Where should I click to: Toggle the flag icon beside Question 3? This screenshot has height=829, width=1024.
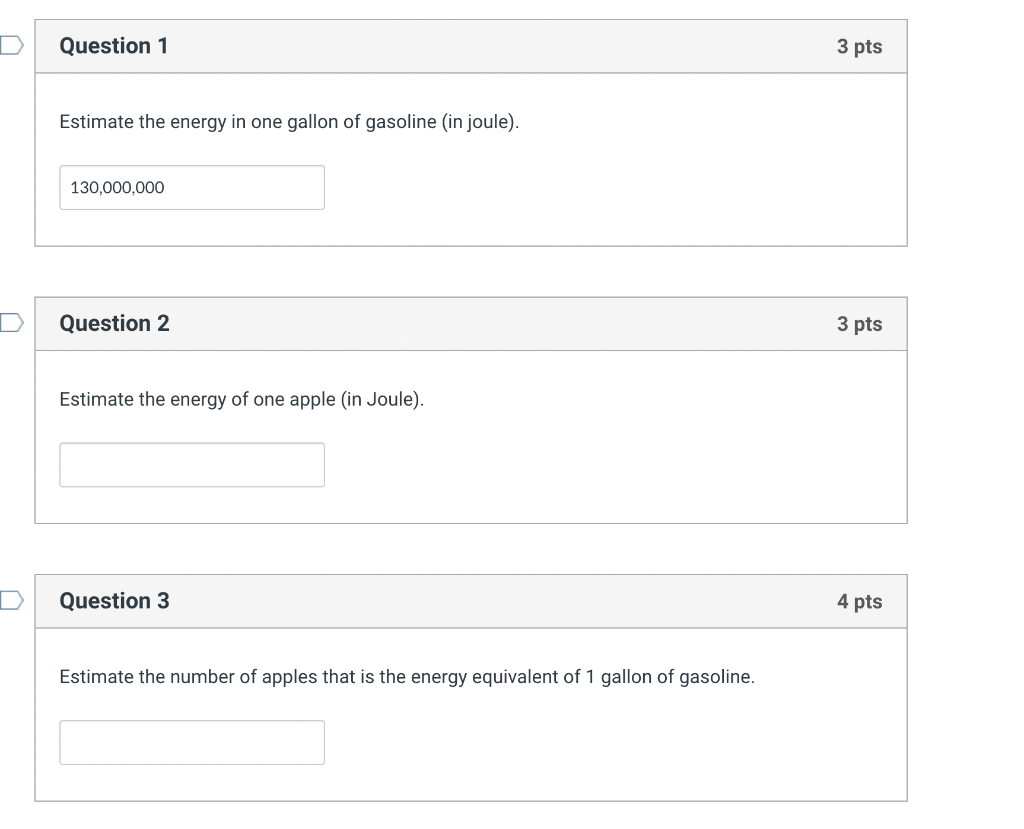[10, 600]
